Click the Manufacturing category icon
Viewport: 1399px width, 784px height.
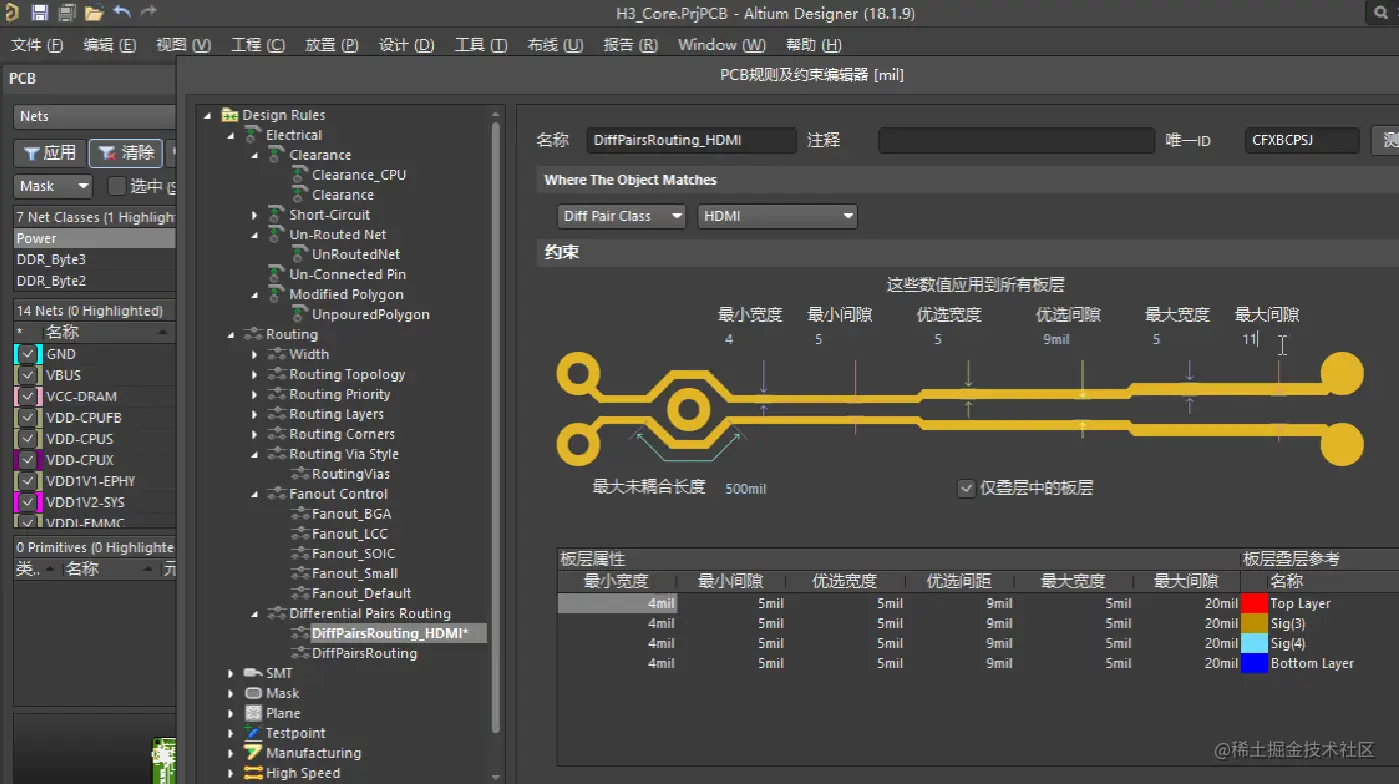pyautogui.click(x=253, y=753)
